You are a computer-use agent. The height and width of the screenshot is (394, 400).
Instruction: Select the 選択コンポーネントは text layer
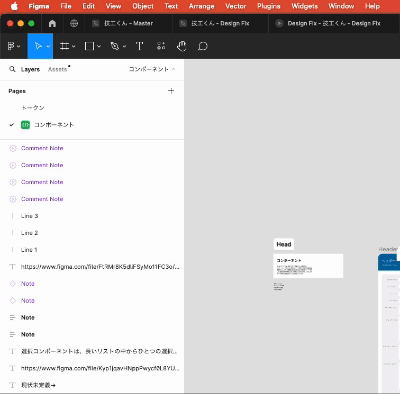point(92,351)
